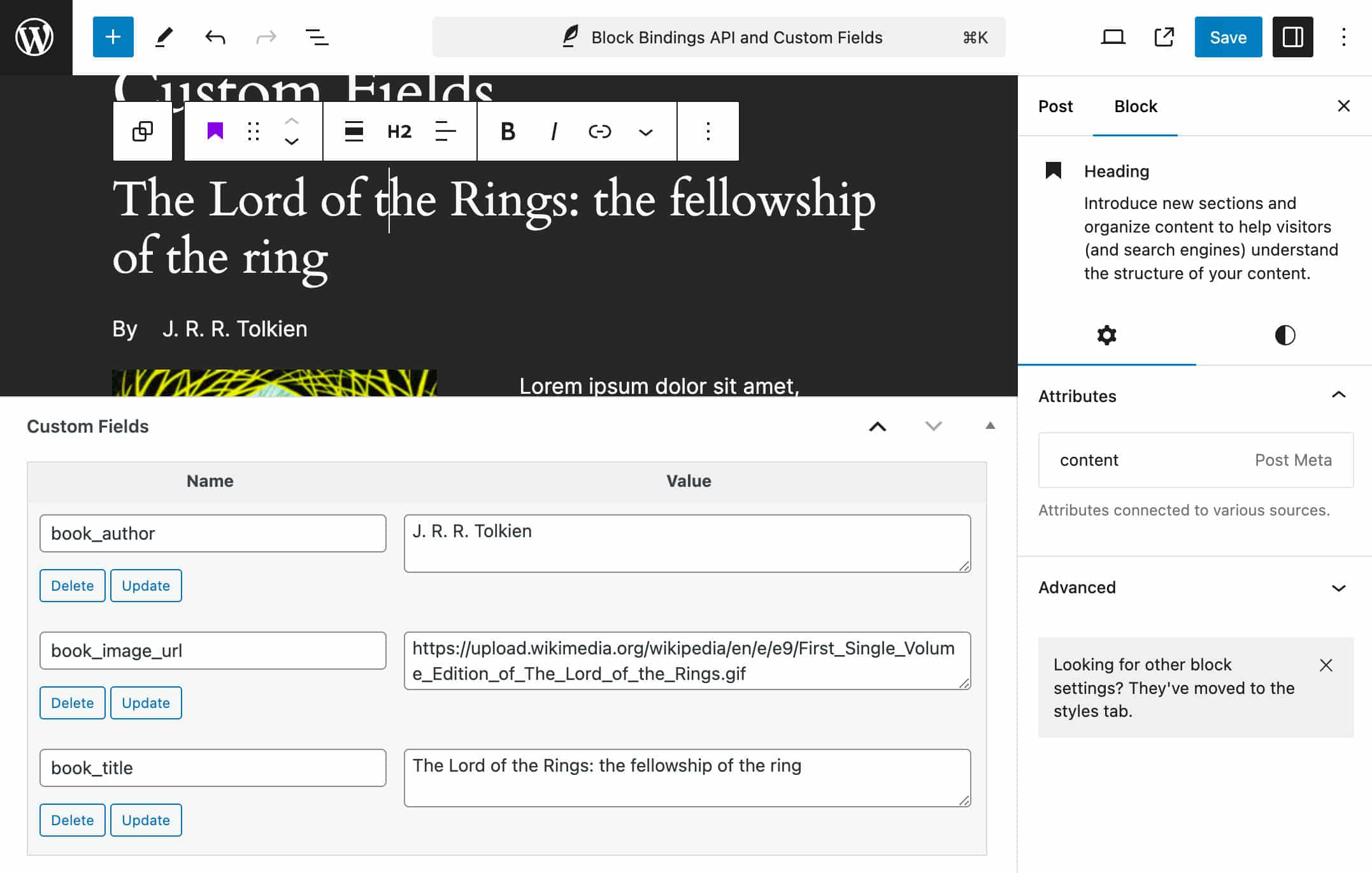Click the bookmark/flag icon in toolbar
Screen dimensions: 1372x873
[214, 132]
